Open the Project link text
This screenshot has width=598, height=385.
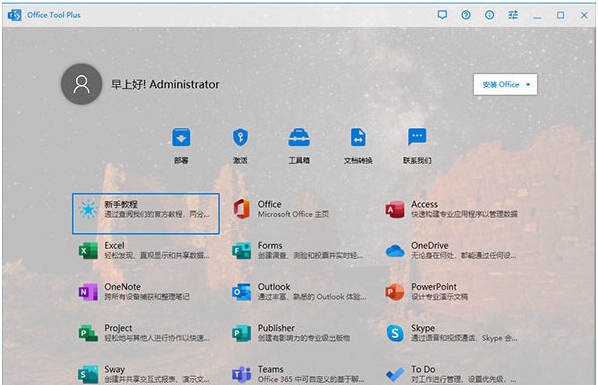(x=118, y=328)
